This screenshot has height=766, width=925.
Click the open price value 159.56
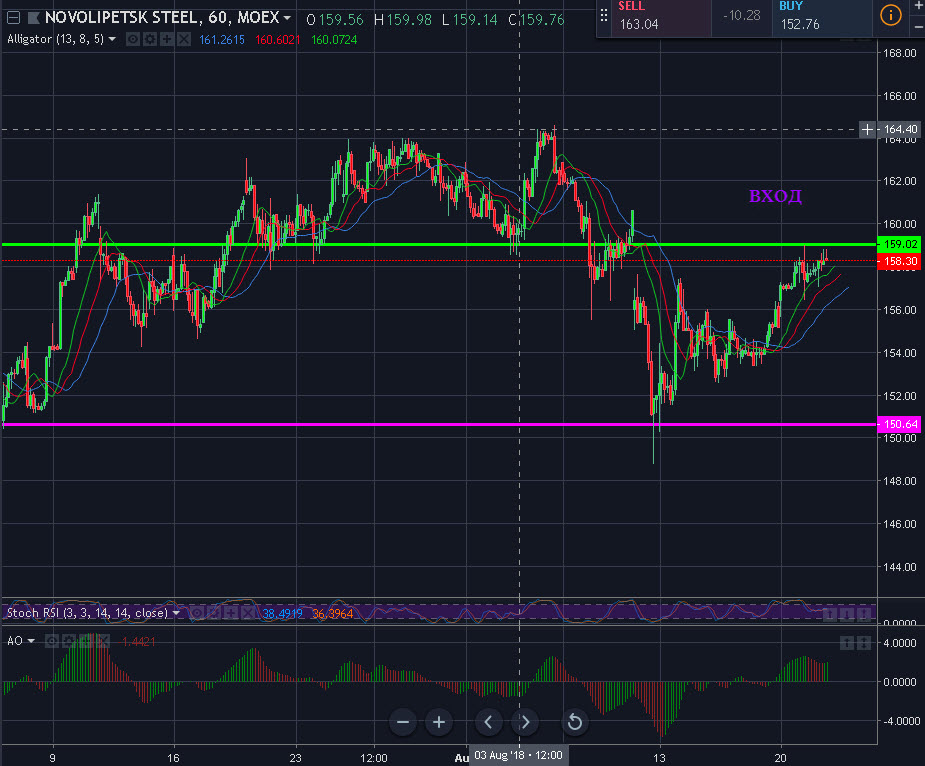point(341,20)
